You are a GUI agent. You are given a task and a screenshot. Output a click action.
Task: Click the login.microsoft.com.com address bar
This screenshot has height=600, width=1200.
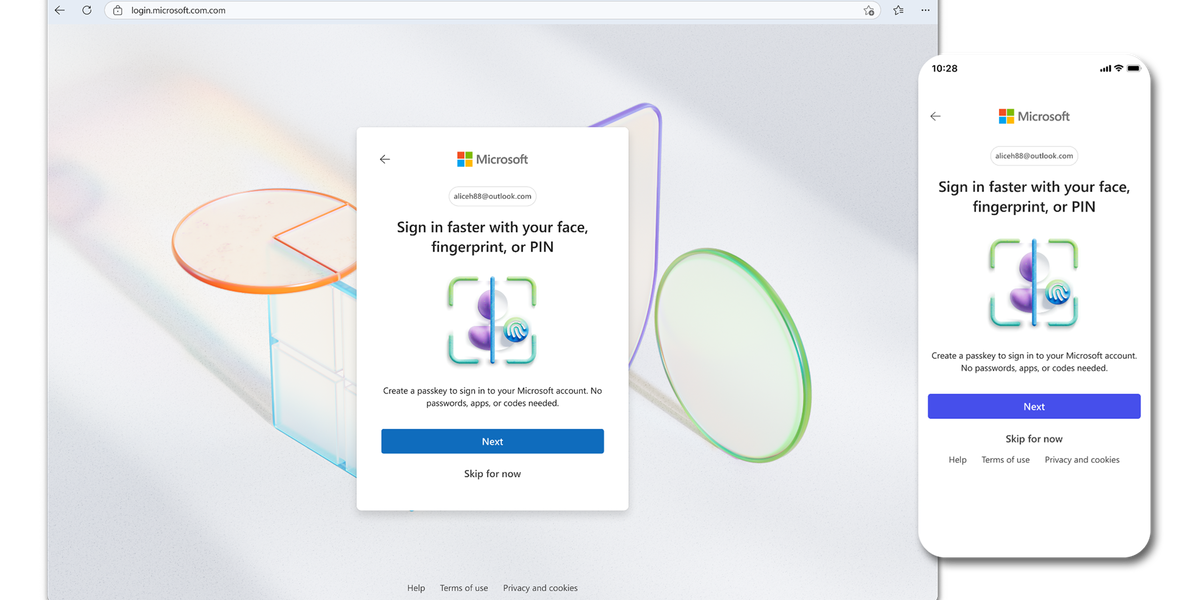pyautogui.click(x=492, y=10)
